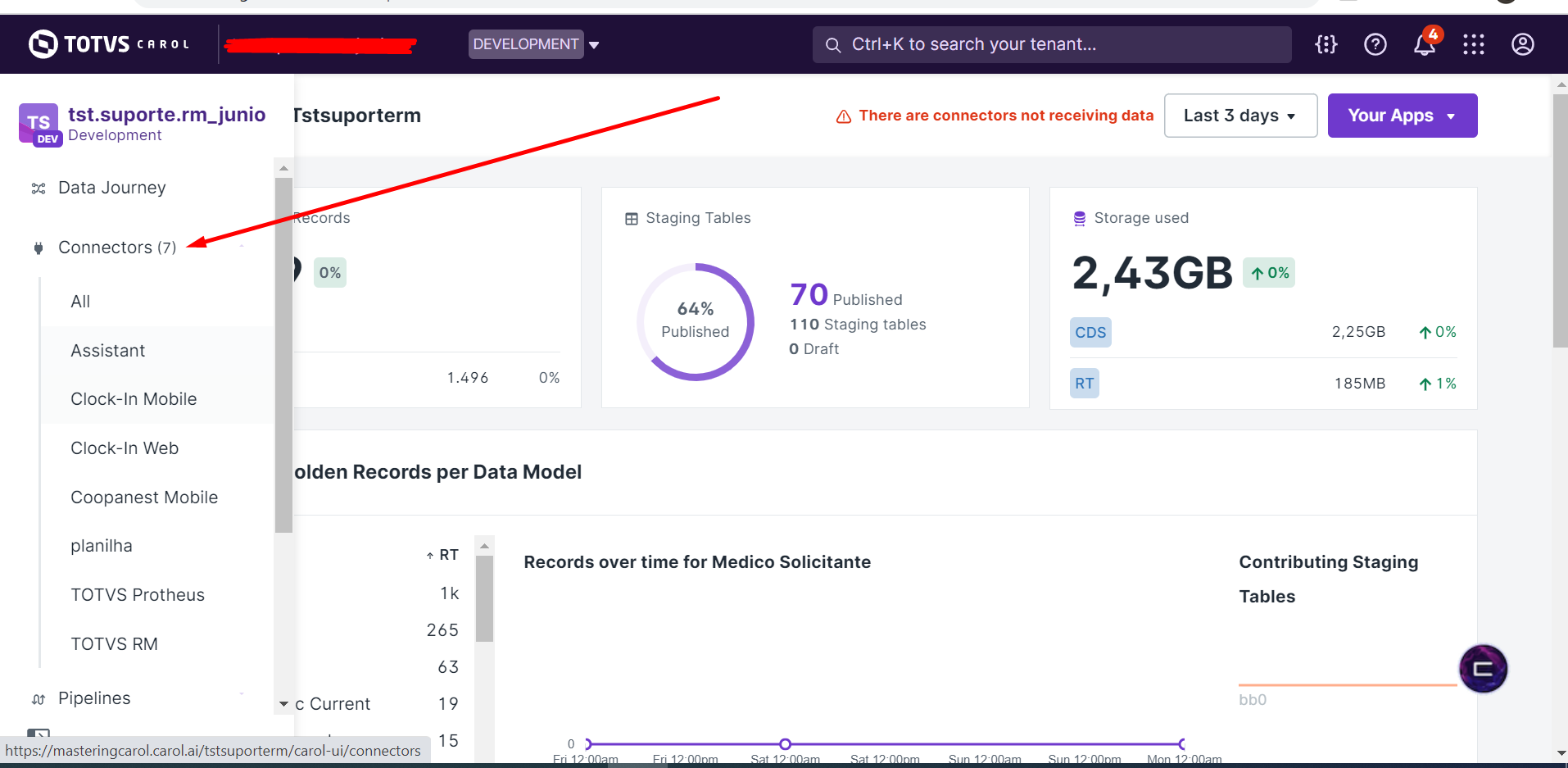1568x768 pixels.
Task: Open Data Journey in sidebar
Action: coord(111,188)
